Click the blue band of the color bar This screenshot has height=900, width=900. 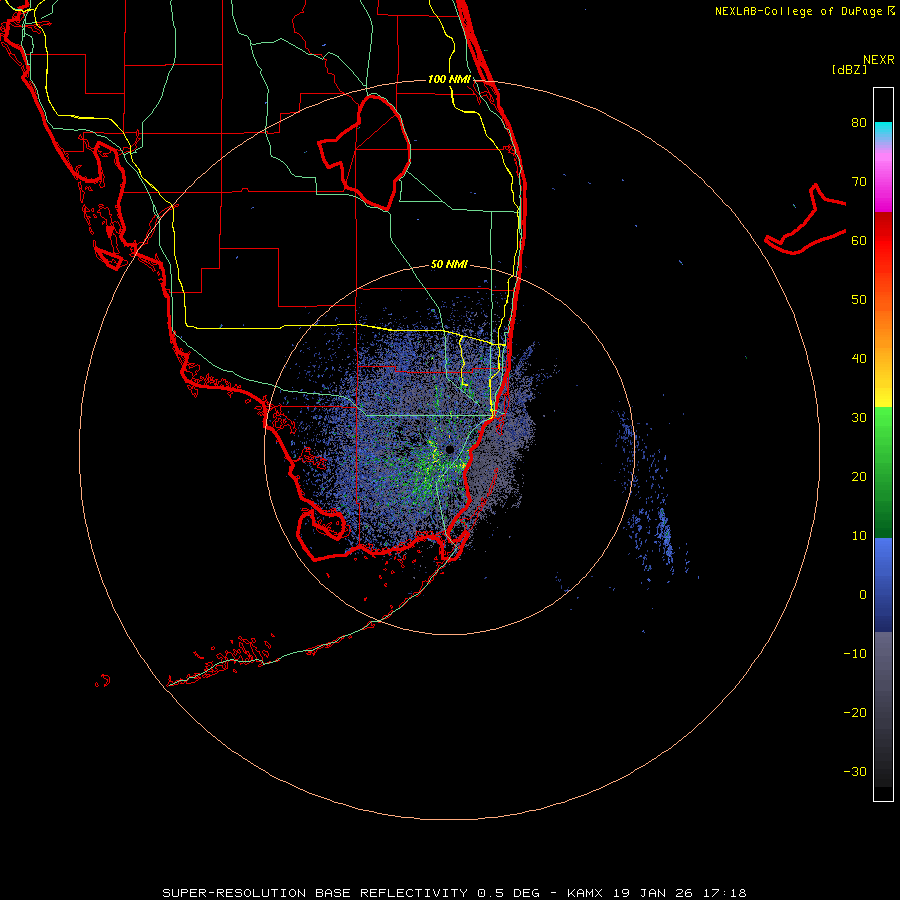coord(883,584)
